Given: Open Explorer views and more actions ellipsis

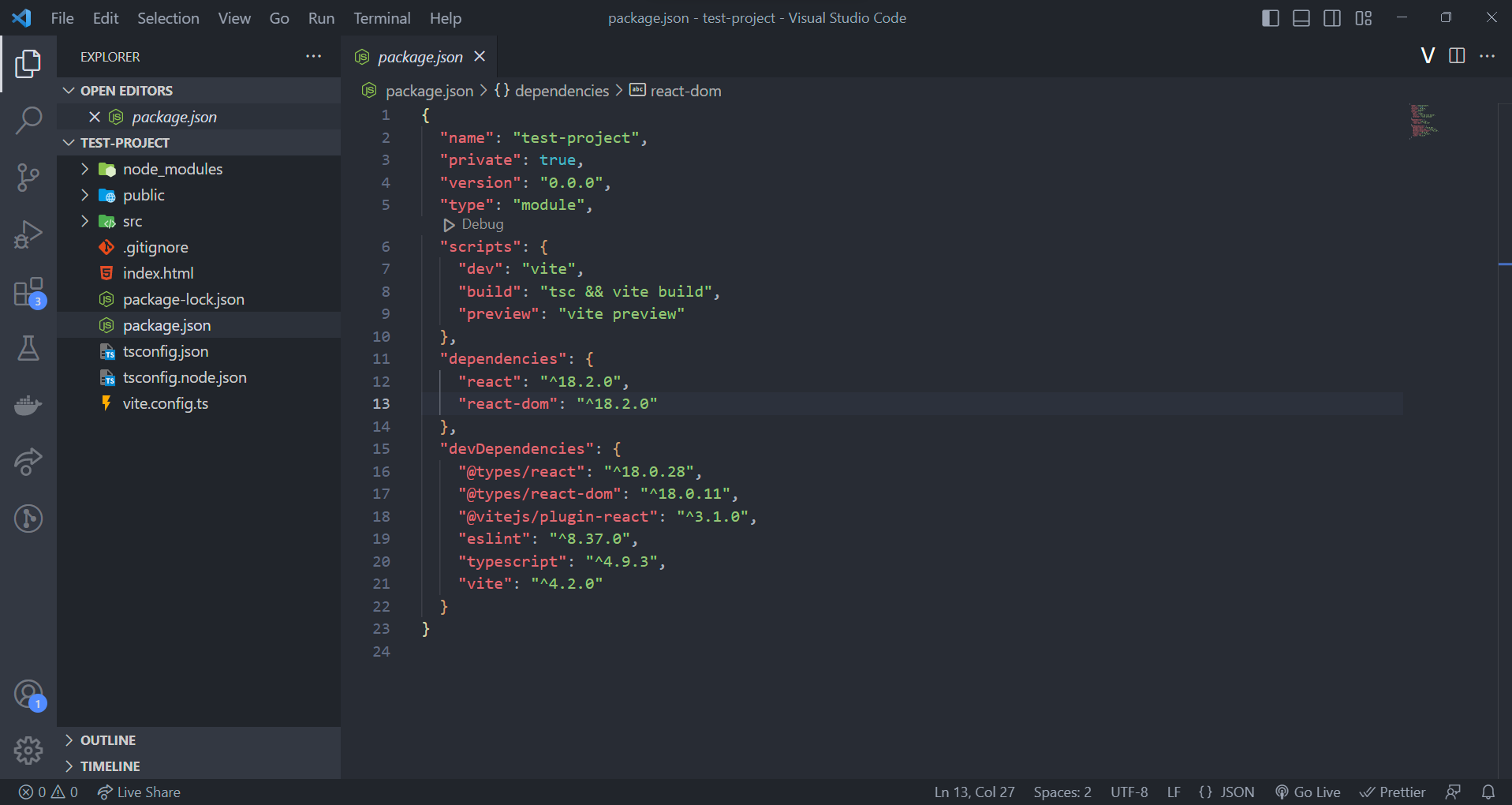Looking at the screenshot, I should click(x=313, y=56).
